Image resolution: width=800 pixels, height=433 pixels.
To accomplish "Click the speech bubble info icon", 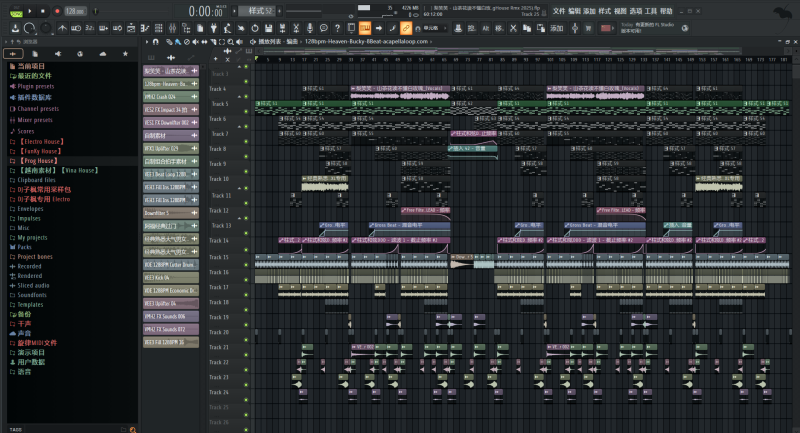I will click(323, 29).
